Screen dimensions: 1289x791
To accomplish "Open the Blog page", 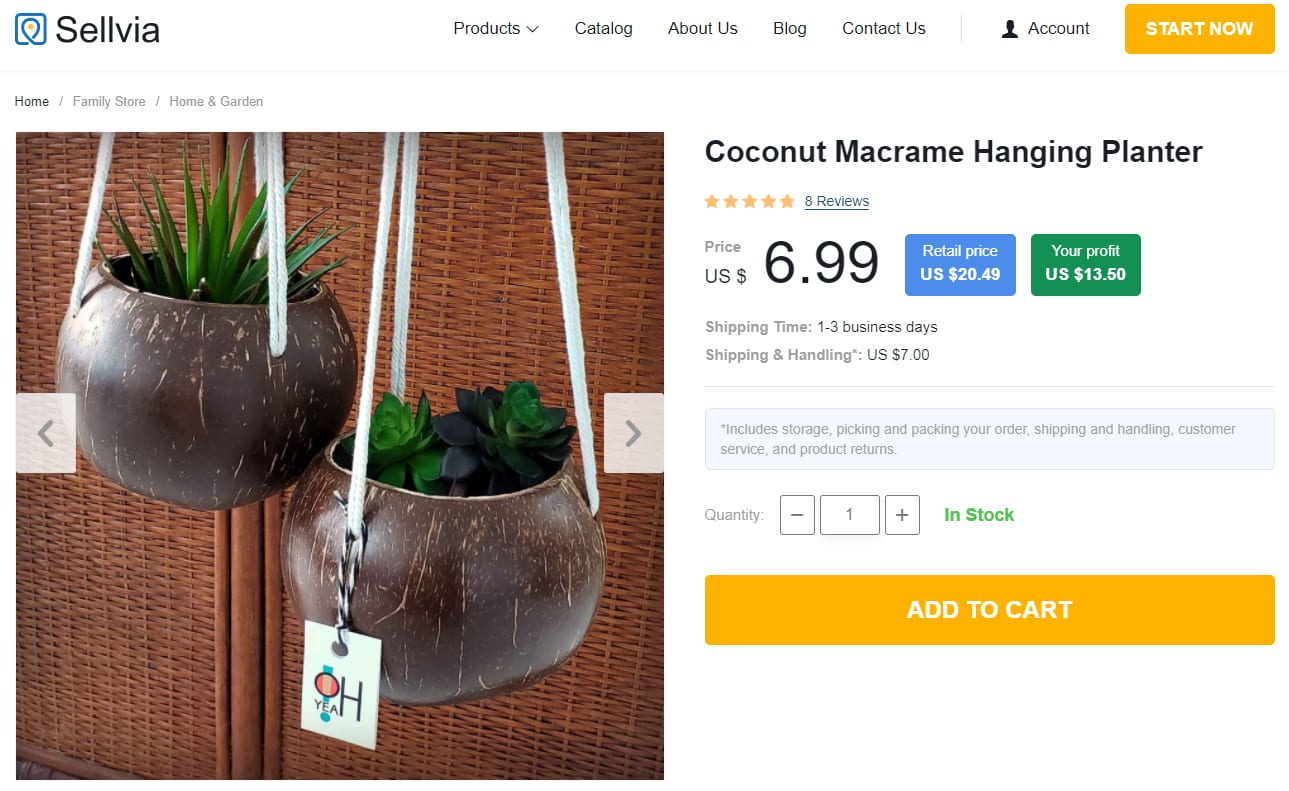I will (x=789, y=29).
